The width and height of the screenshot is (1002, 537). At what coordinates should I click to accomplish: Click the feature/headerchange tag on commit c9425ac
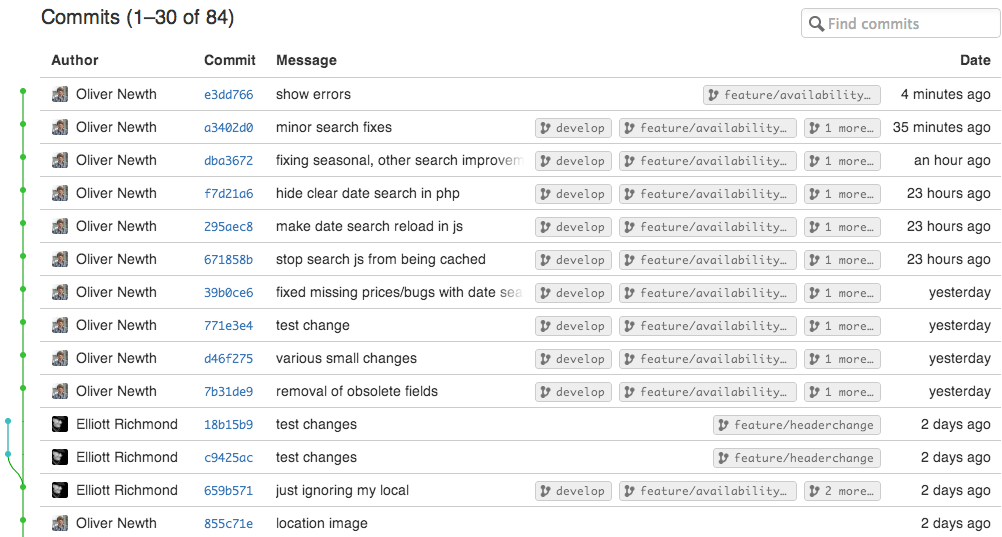coord(796,458)
